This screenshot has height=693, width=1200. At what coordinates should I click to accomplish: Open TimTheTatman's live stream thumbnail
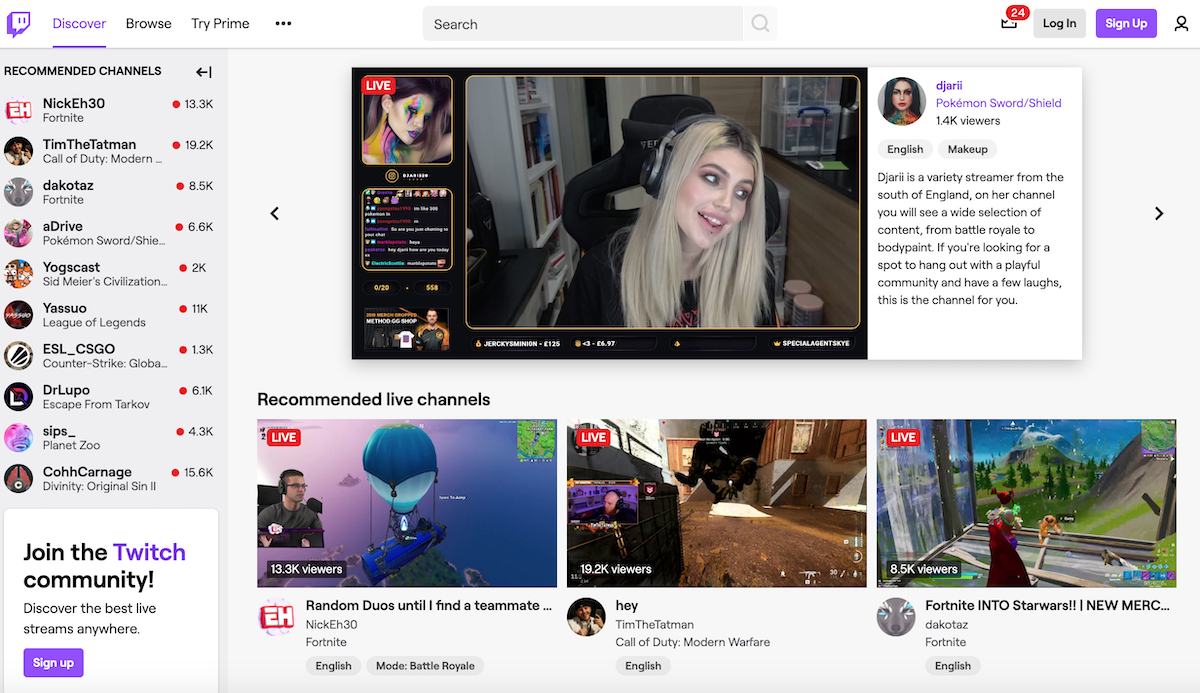coord(716,502)
